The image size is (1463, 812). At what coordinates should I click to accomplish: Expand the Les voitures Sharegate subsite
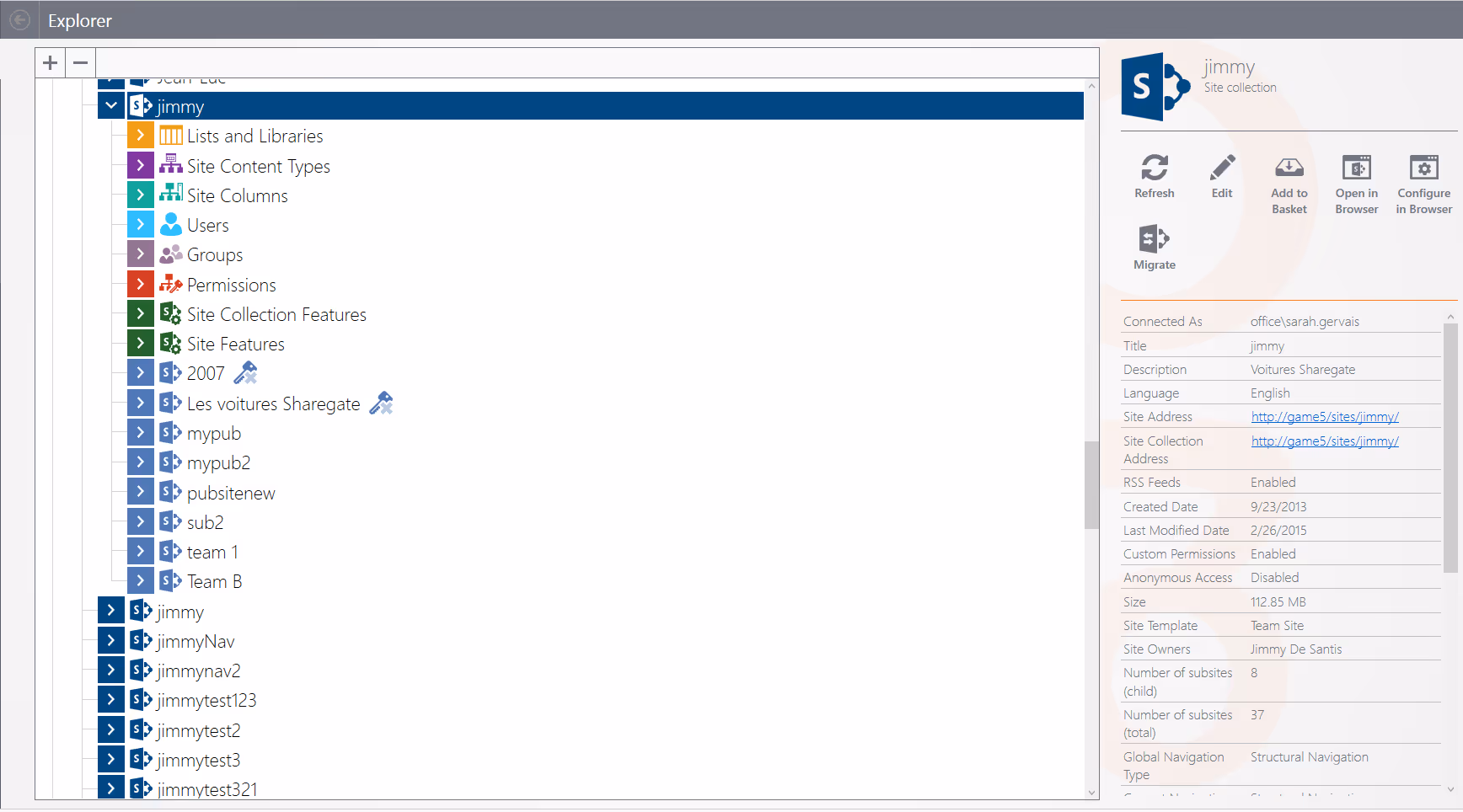click(141, 403)
